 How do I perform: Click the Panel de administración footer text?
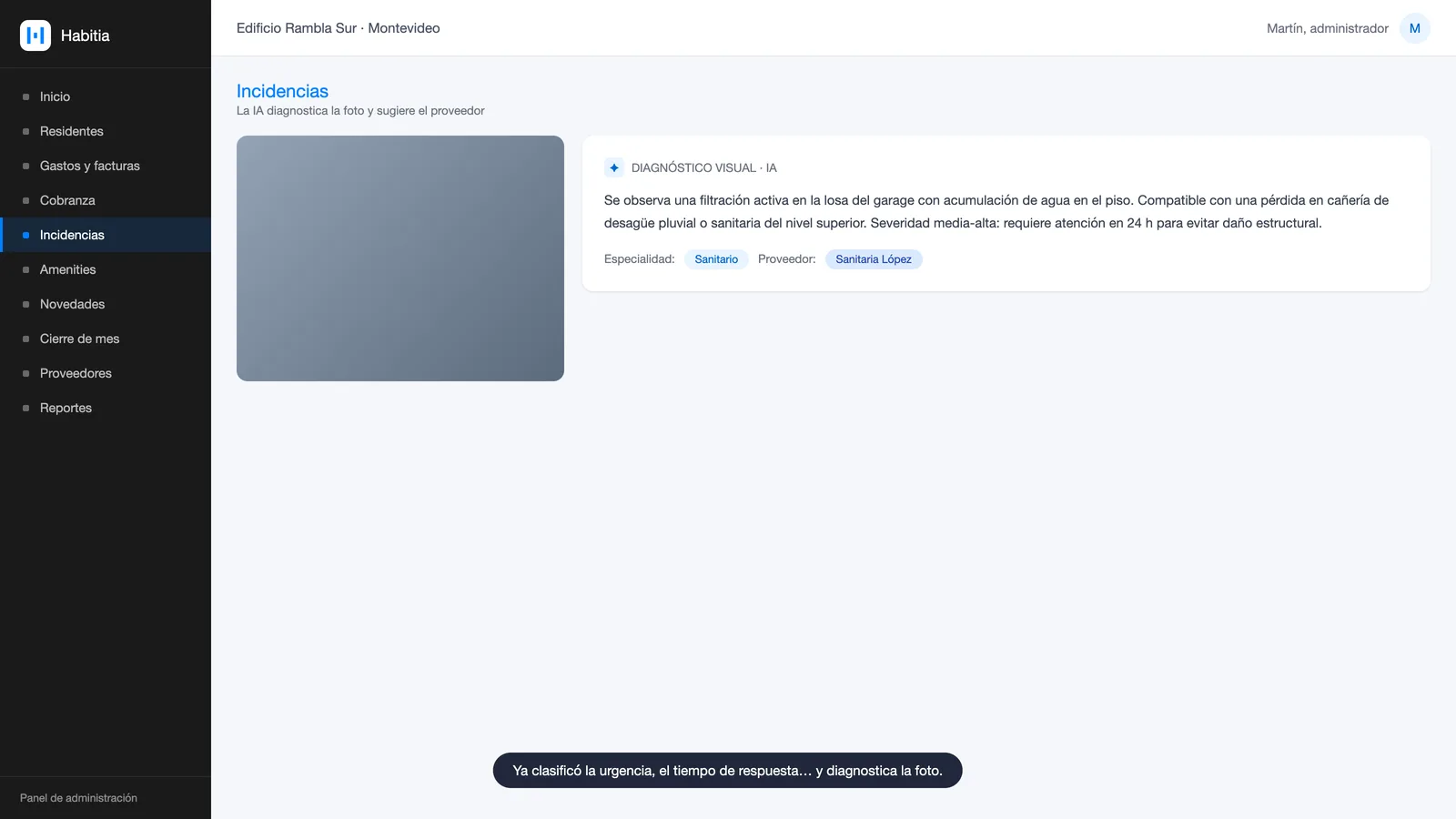click(x=78, y=798)
